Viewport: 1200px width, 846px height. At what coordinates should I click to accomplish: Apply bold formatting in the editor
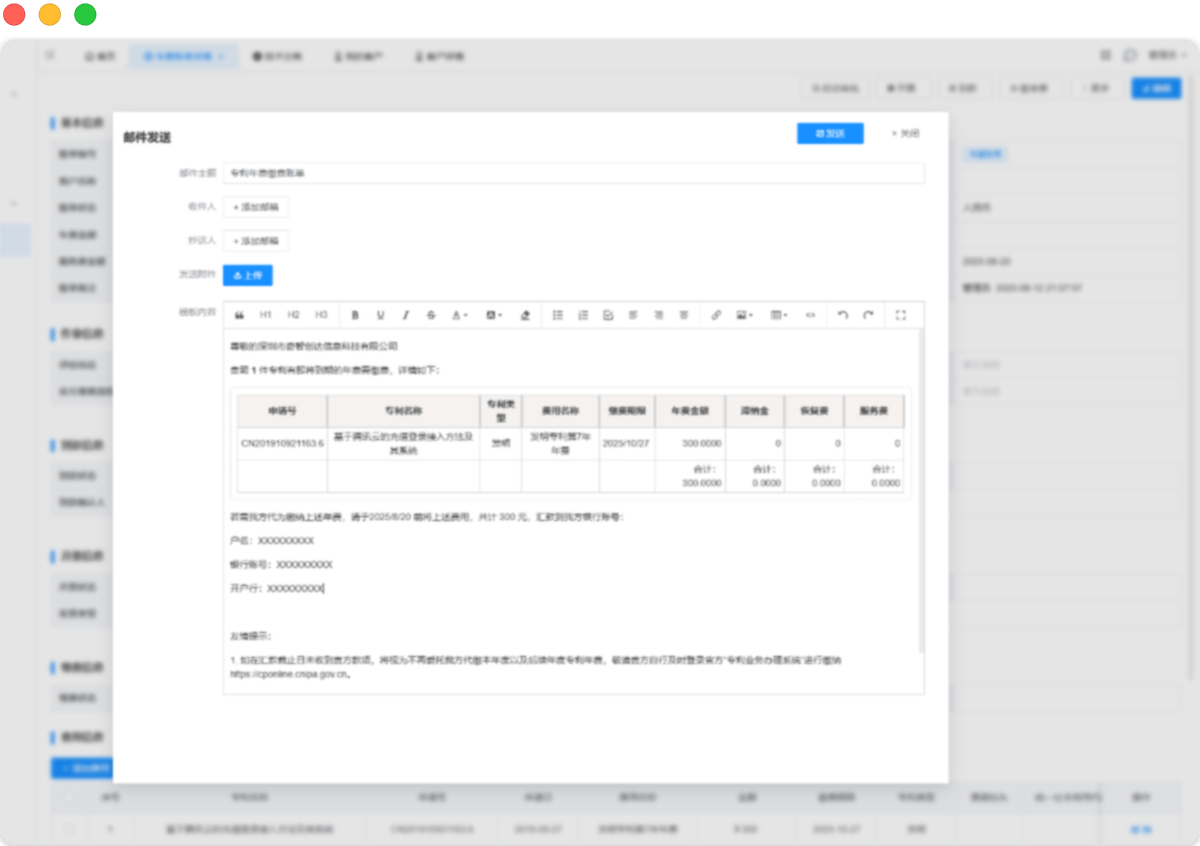tap(355, 315)
